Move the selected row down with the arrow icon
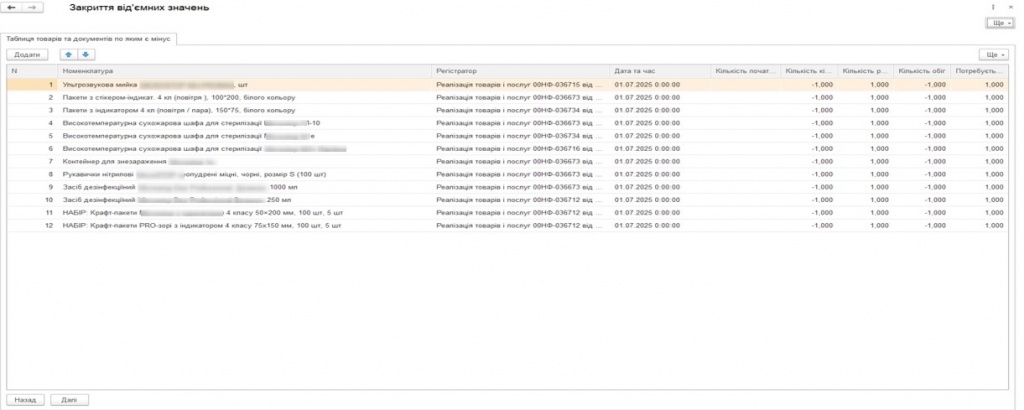The width and height of the screenshot is (1024, 410). 85,54
